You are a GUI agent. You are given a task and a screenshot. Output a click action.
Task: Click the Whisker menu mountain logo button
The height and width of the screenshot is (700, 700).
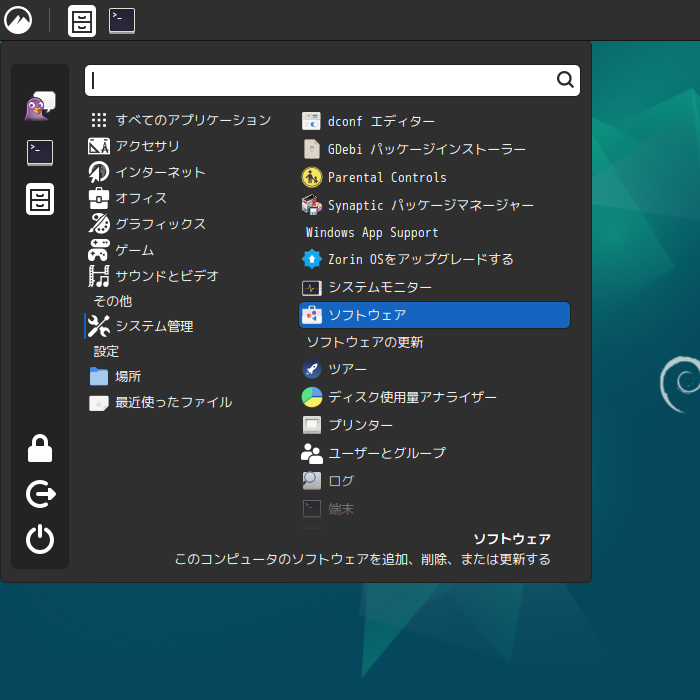(18, 21)
